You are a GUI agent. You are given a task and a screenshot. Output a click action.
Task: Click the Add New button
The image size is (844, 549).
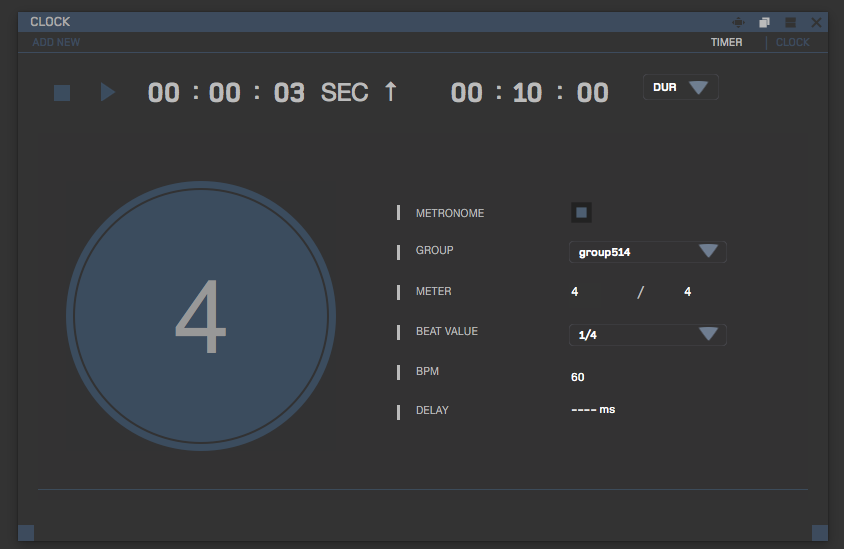(56, 42)
